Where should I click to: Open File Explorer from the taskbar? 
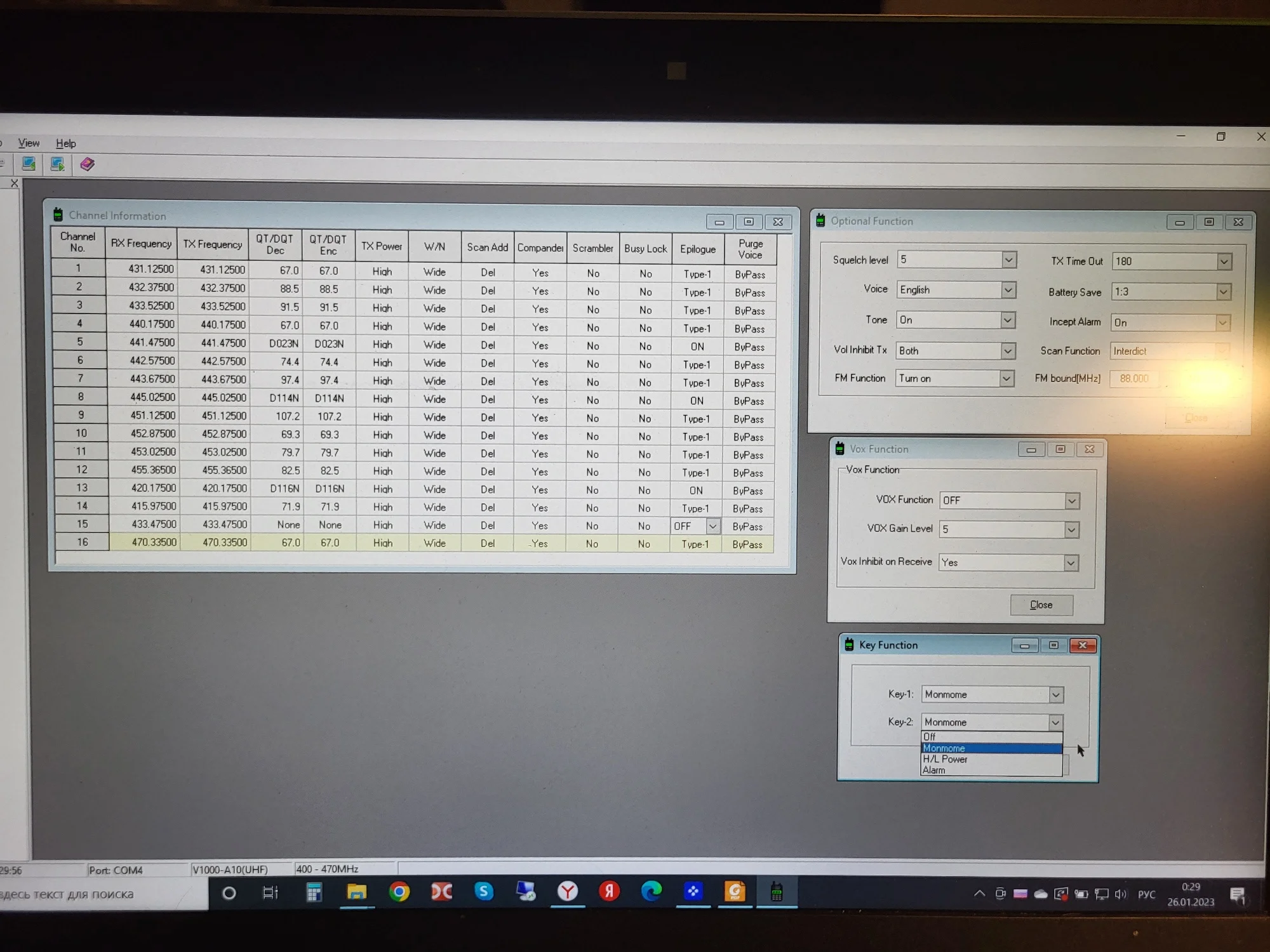click(x=356, y=892)
